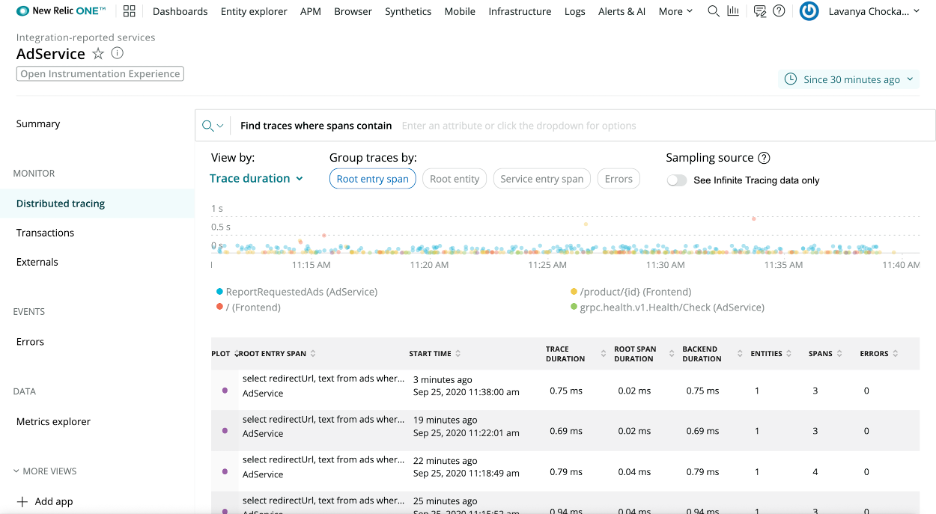936x514 pixels.
Task: Open Trace duration view-by dropdown
Action: pos(256,178)
